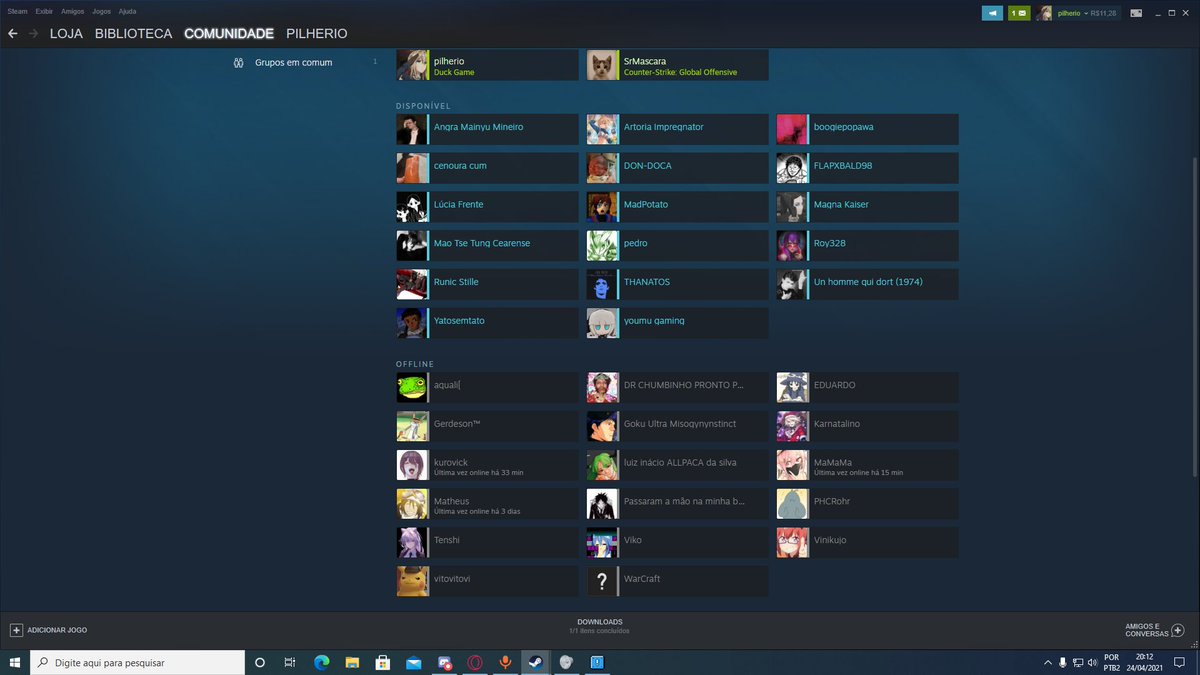Open friend FLAPXBALD98
Screen dimensions: 1200x675
coord(867,168)
